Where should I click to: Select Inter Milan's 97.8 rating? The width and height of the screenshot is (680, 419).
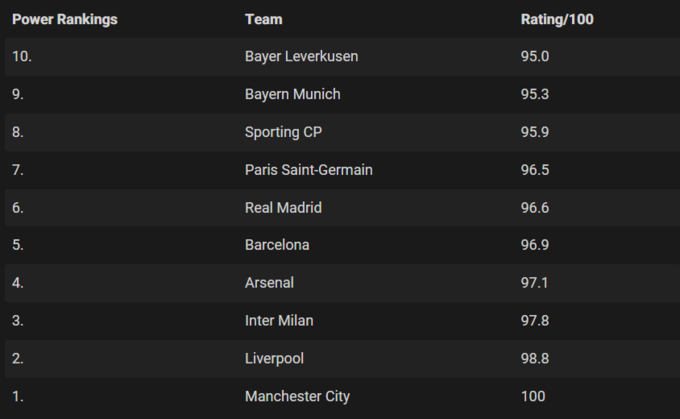click(x=535, y=321)
